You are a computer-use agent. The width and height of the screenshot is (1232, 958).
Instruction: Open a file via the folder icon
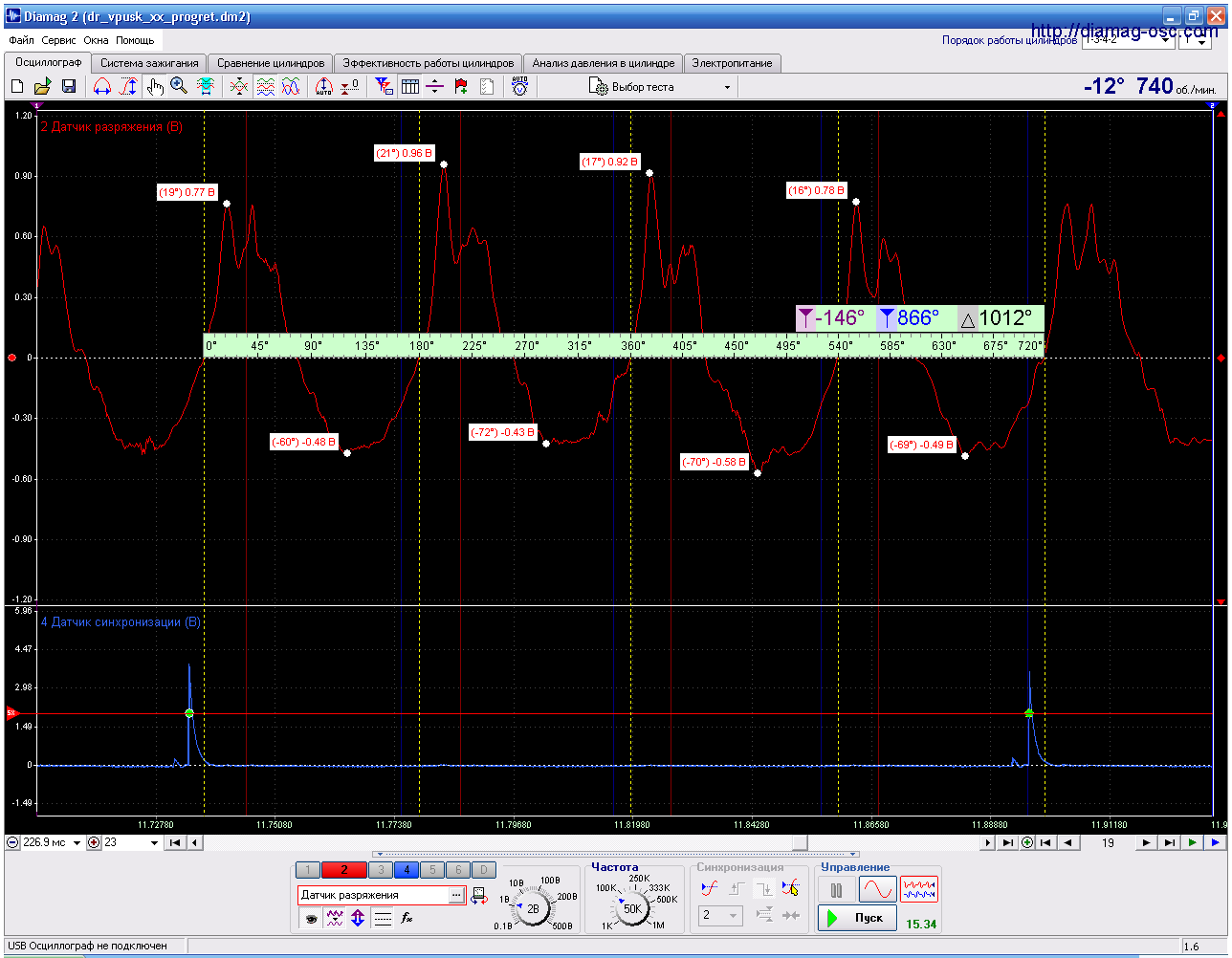click(x=43, y=87)
